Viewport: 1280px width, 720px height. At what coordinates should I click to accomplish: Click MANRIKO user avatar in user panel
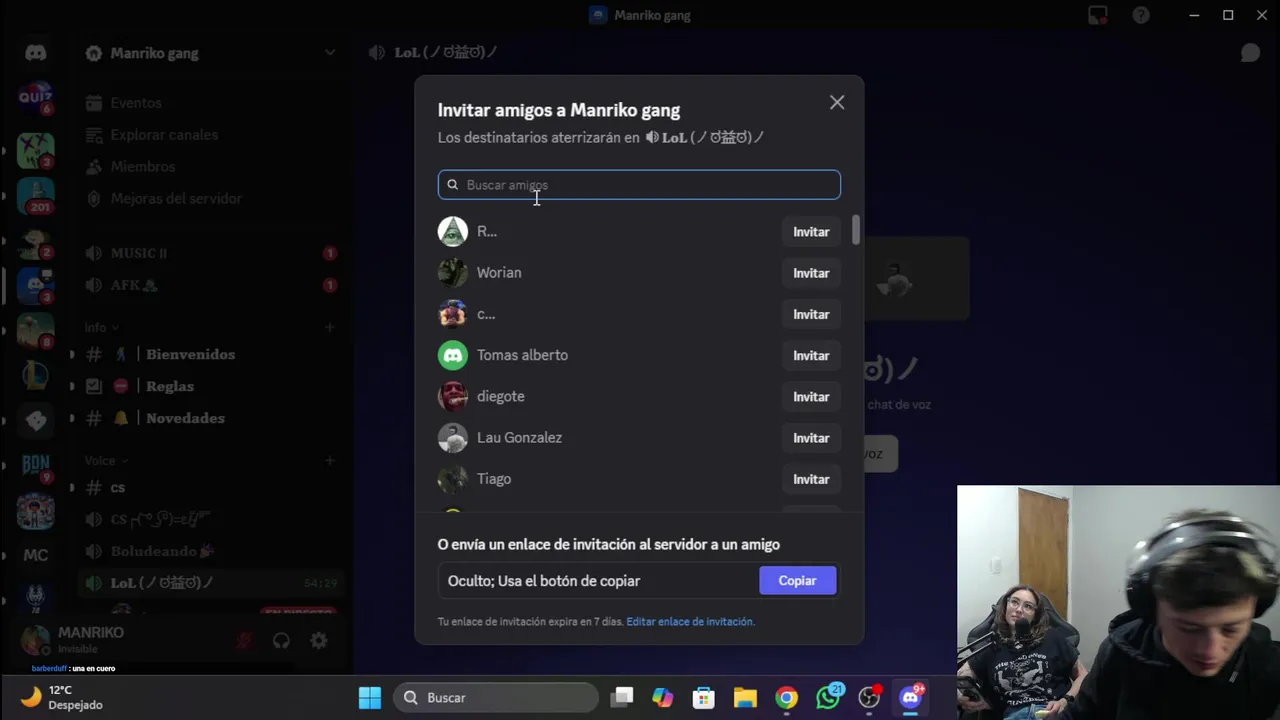36,640
